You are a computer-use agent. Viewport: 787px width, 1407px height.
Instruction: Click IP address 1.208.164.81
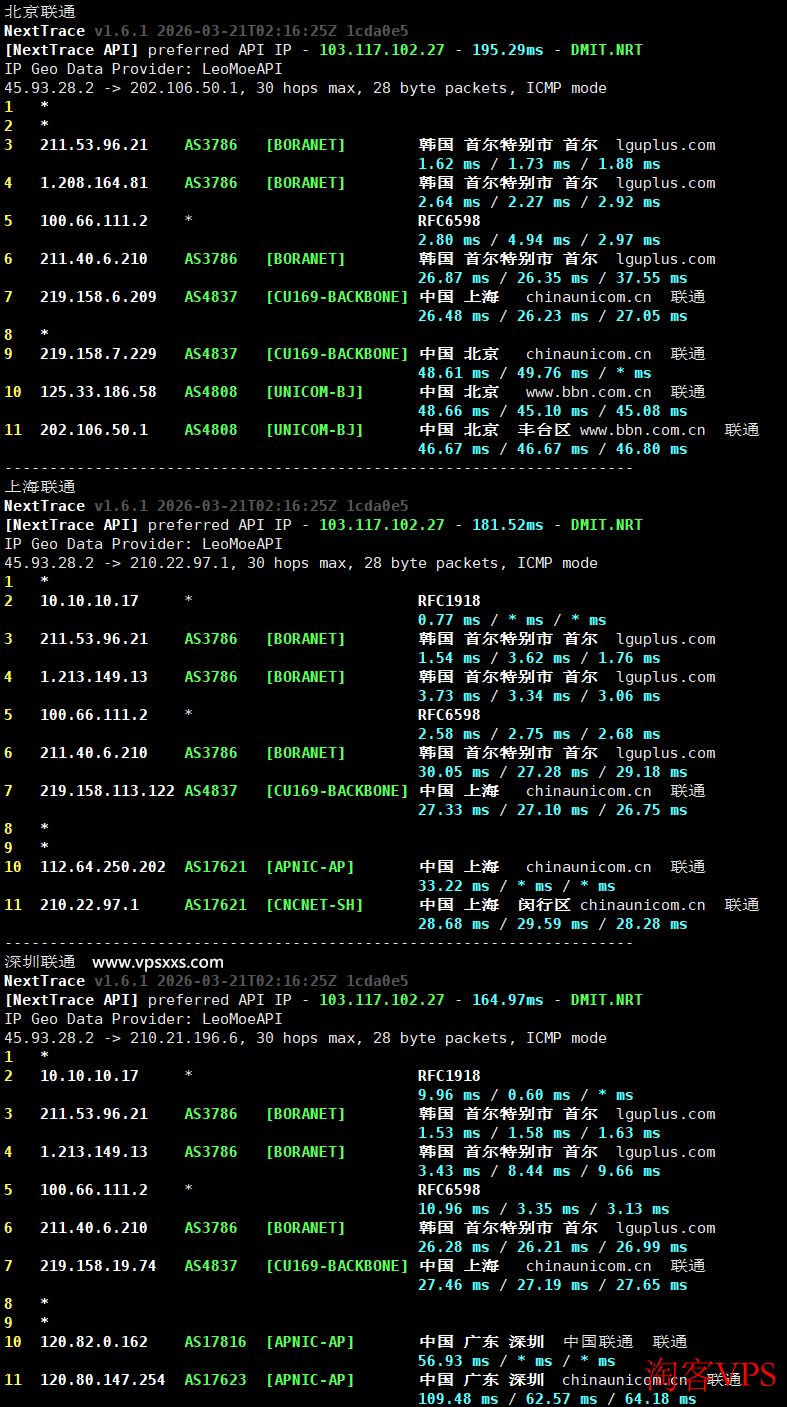point(94,183)
